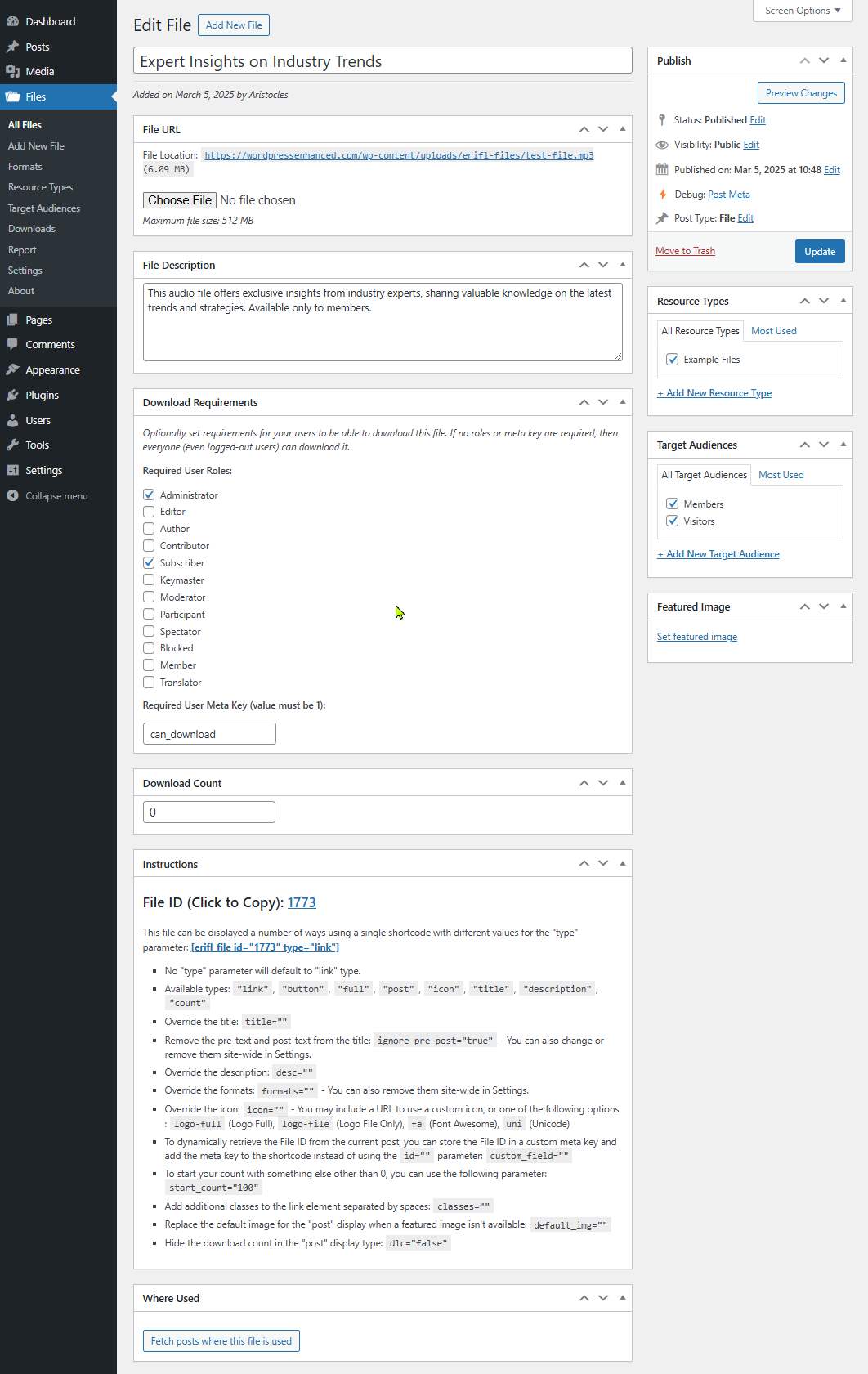Click the Update button
Image resolution: width=868 pixels, height=1374 pixels.
[819, 252]
